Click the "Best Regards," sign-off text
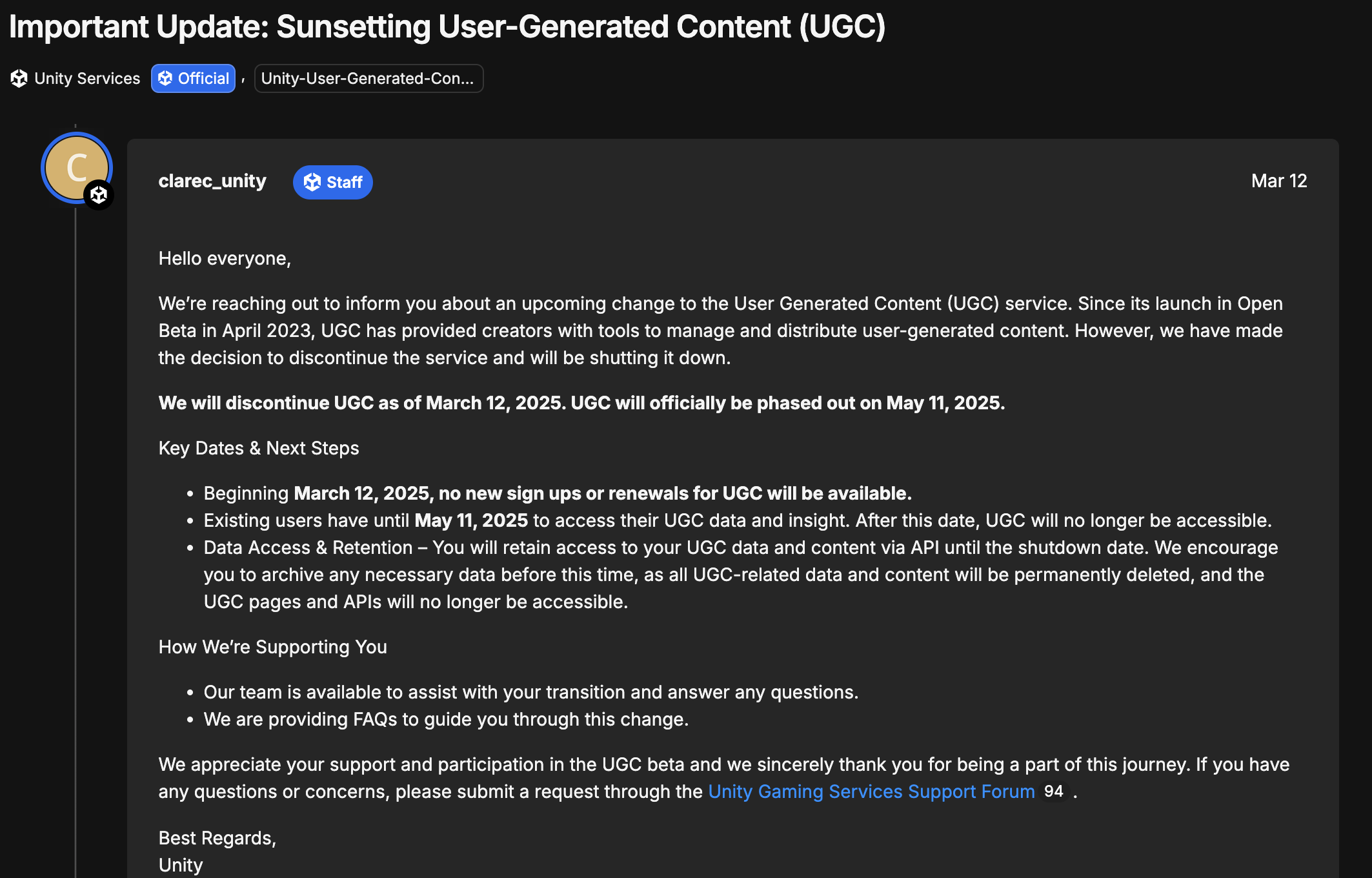The height and width of the screenshot is (878, 1372). [217, 838]
